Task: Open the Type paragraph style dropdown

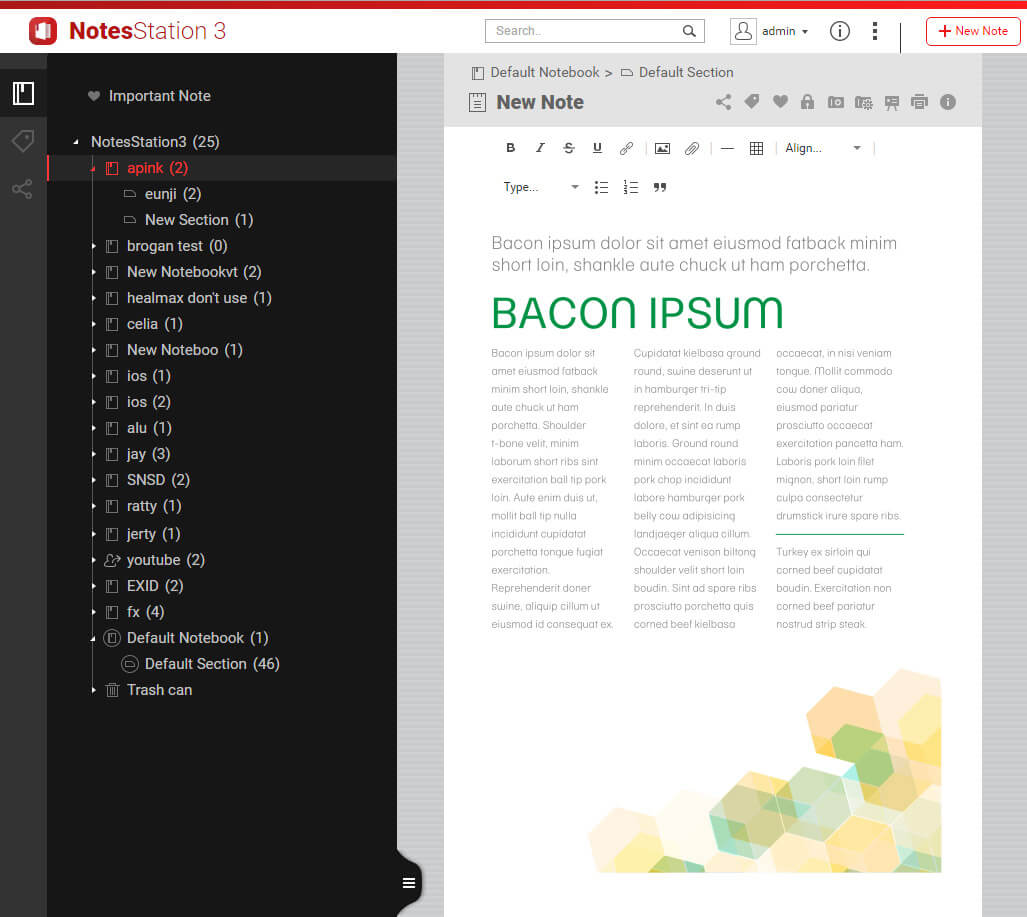Action: coord(541,187)
